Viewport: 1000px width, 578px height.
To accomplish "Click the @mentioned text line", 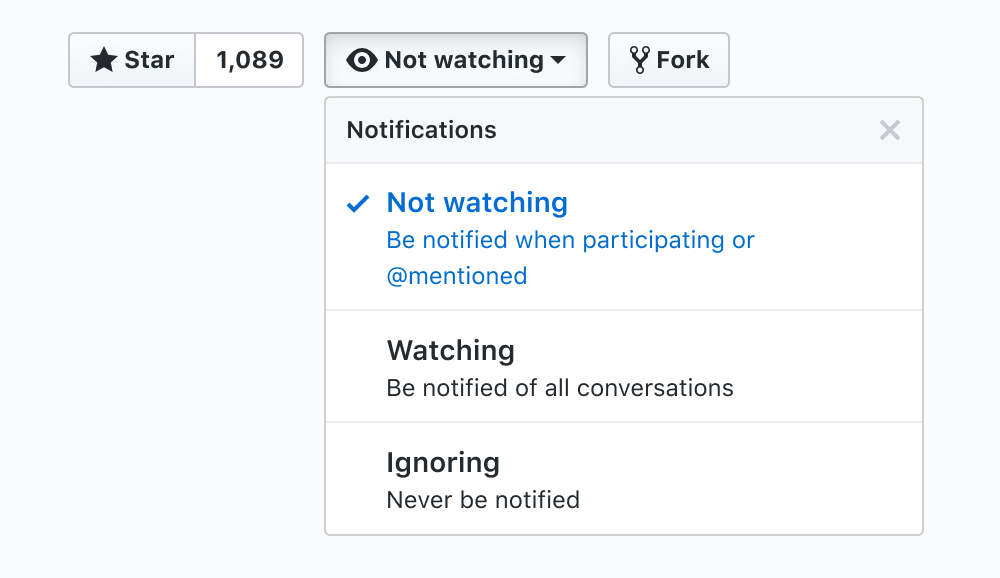I will [x=457, y=276].
